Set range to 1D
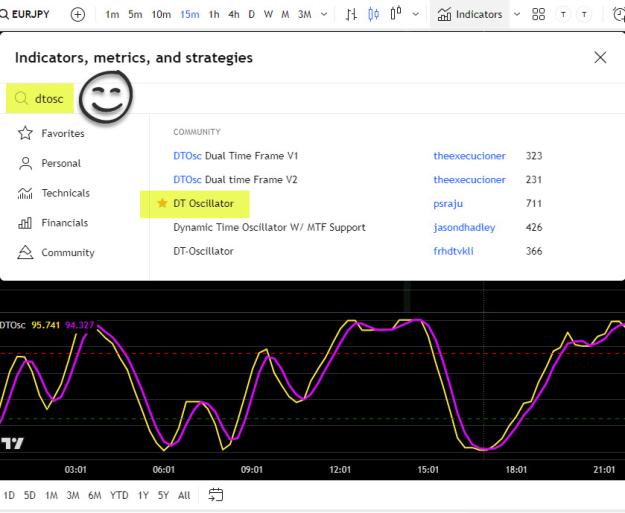 click(9, 495)
